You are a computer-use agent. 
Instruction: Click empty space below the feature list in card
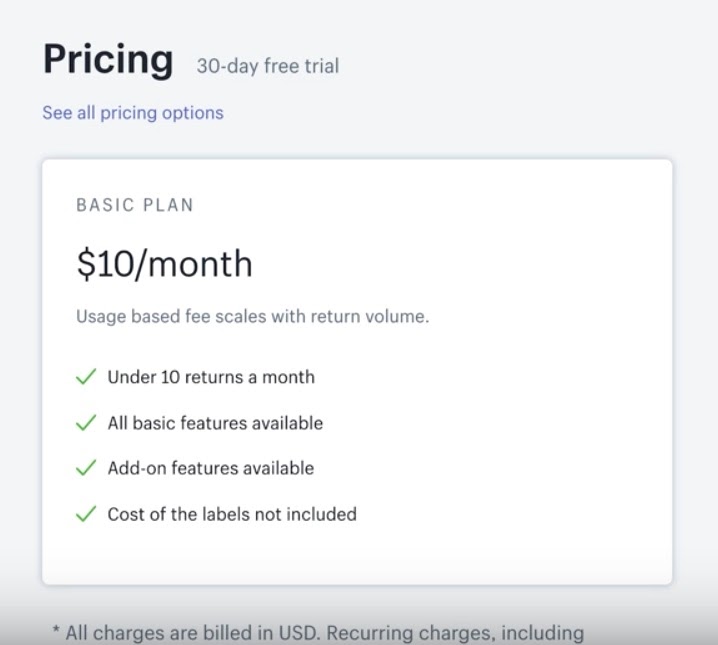pyautogui.click(x=356, y=555)
